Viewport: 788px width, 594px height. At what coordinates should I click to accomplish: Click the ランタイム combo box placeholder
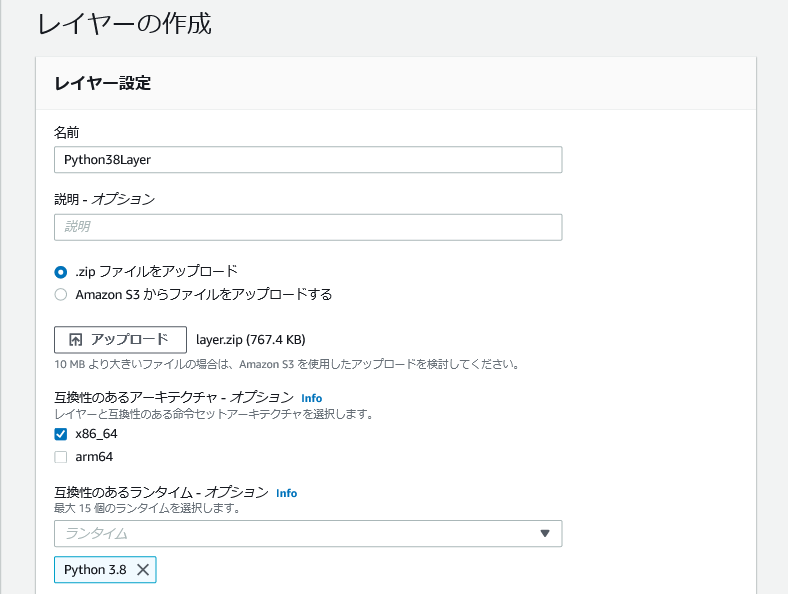tap(308, 533)
